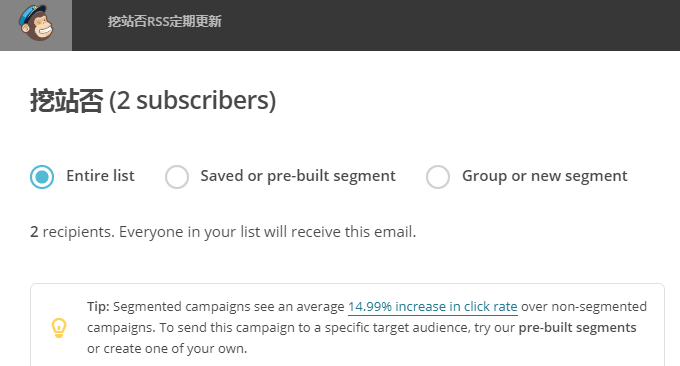Screen dimensions: 680x366
Task: Click the "Group or new segment" label text
Action: (x=545, y=176)
